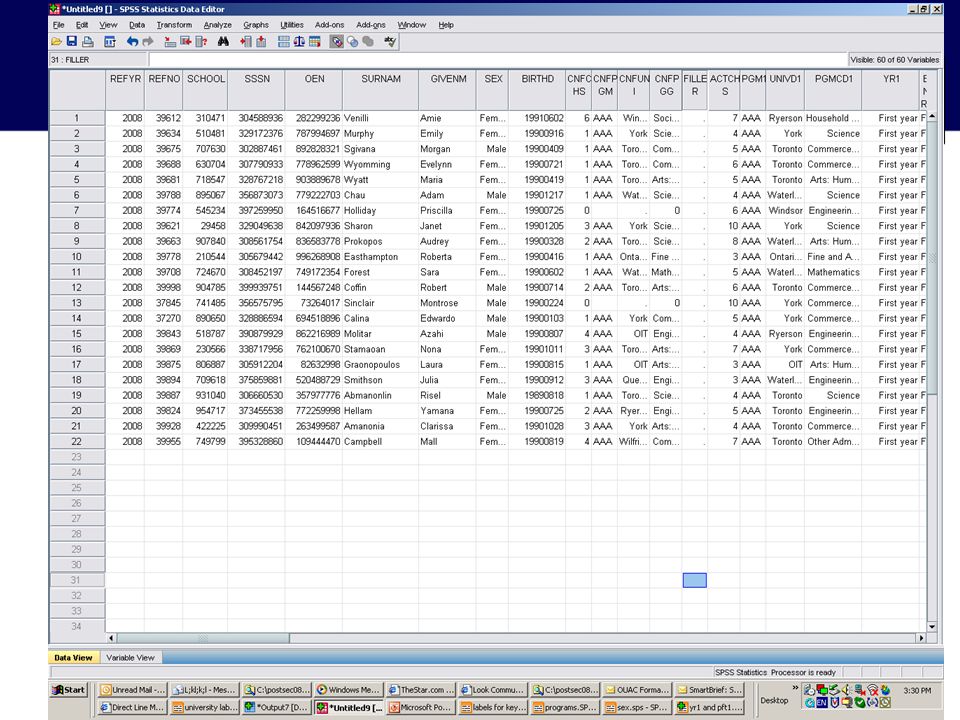The width and height of the screenshot is (960, 720).
Task: Save the file with the floppy disk icon
Action: pos(72,42)
